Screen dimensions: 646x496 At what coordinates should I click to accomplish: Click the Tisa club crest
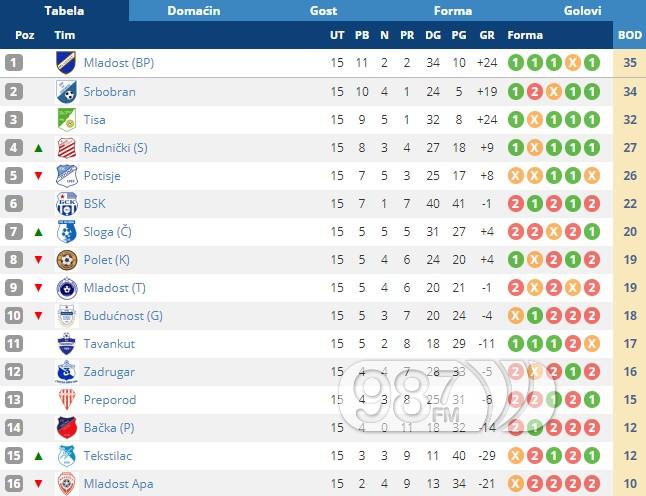click(66, 120)
